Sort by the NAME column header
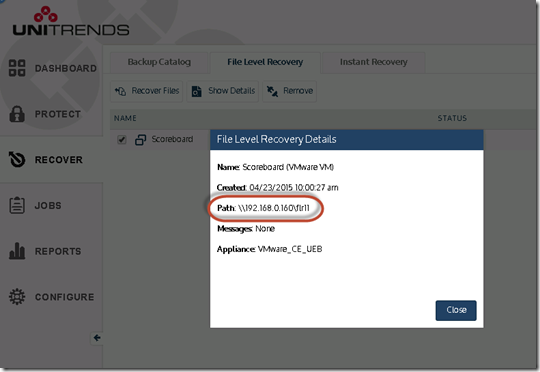Image resolution: width=540 pixels, height=372 pixels. [x=125, y=118]
